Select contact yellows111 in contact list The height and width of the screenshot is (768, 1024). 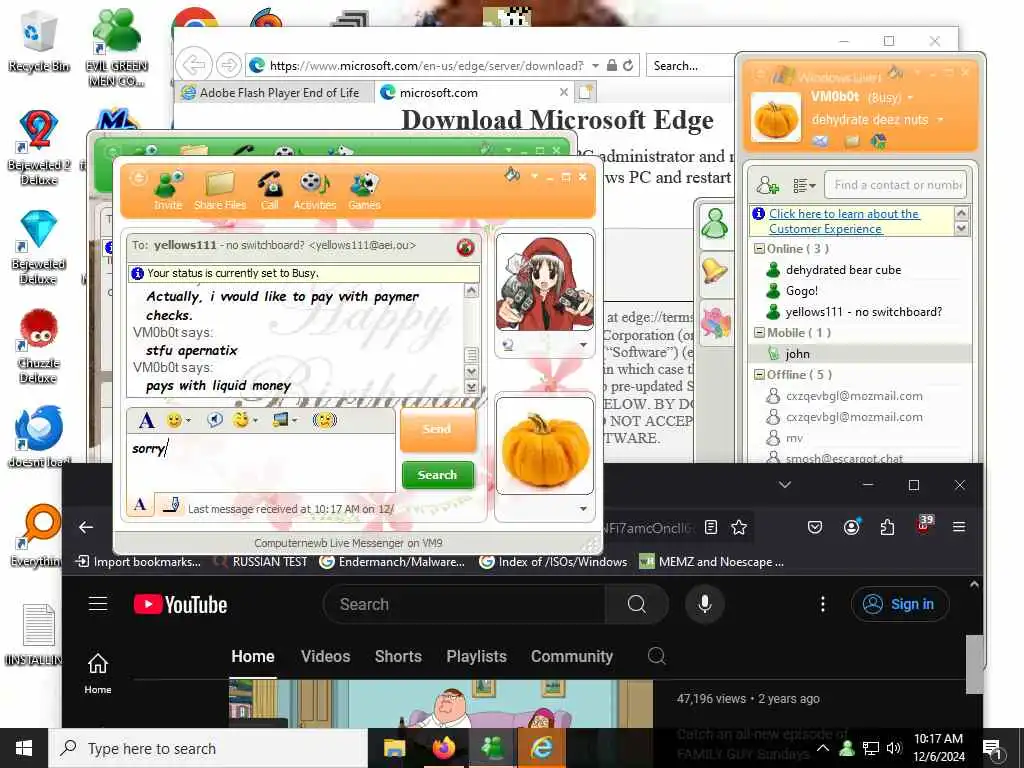(863, 312)
